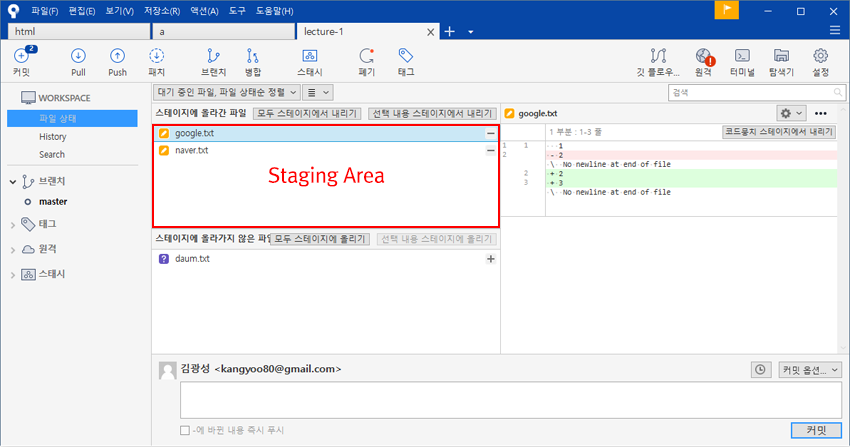The image size is (850, 447).
Task: Click the Commit (커밋) button at bottom
Action: pos(816,430)
